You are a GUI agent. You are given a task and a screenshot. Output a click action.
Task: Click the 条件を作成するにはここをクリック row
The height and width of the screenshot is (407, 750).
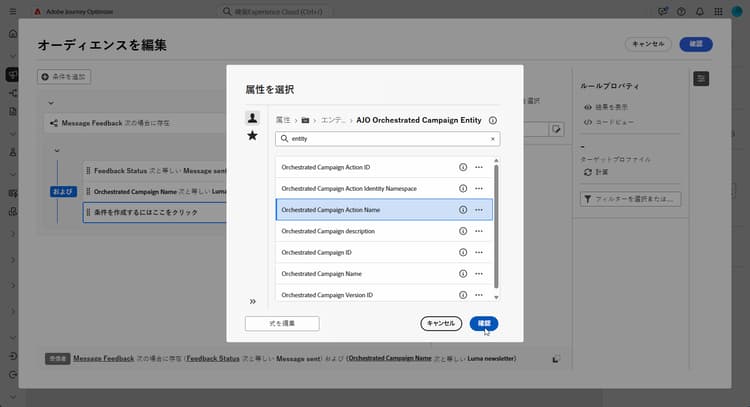tap(155, 212)
